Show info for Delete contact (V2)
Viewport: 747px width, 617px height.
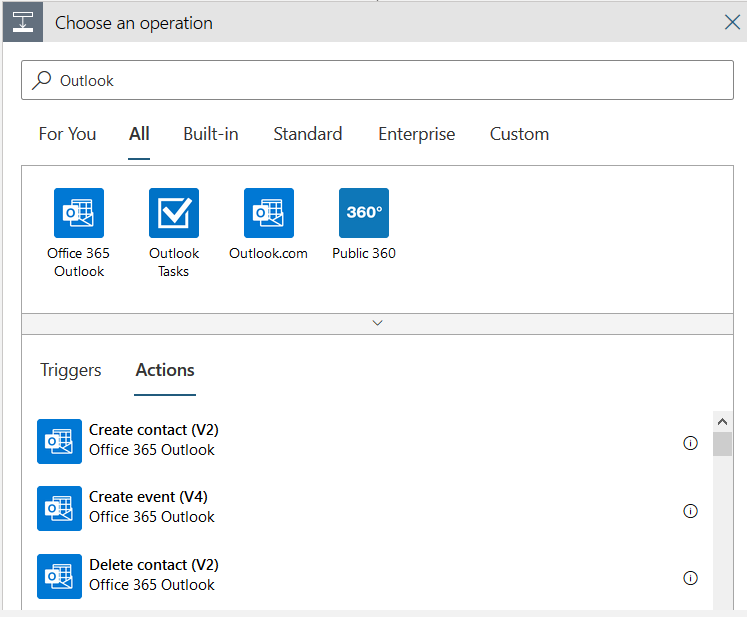690,578
